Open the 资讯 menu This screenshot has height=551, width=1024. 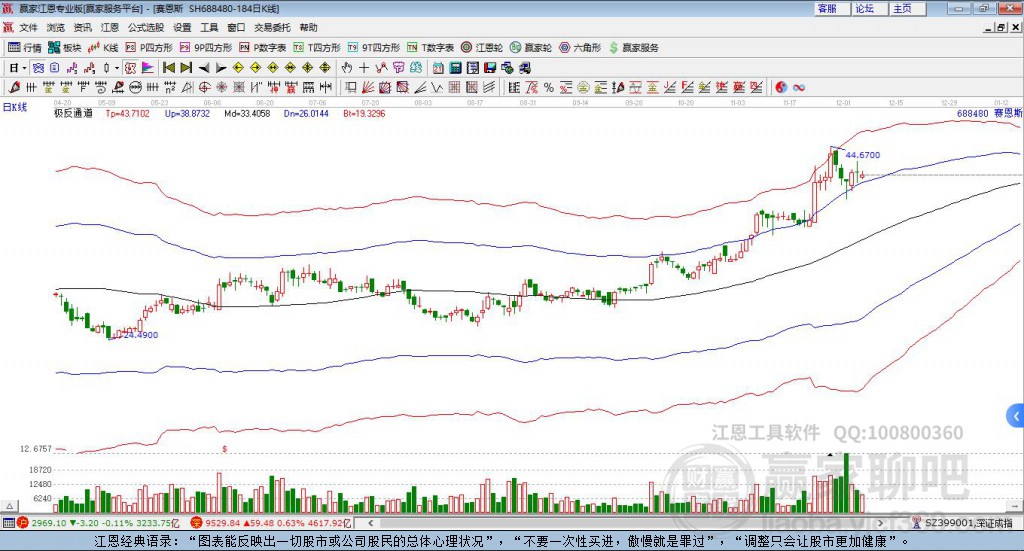coord(82,27)
